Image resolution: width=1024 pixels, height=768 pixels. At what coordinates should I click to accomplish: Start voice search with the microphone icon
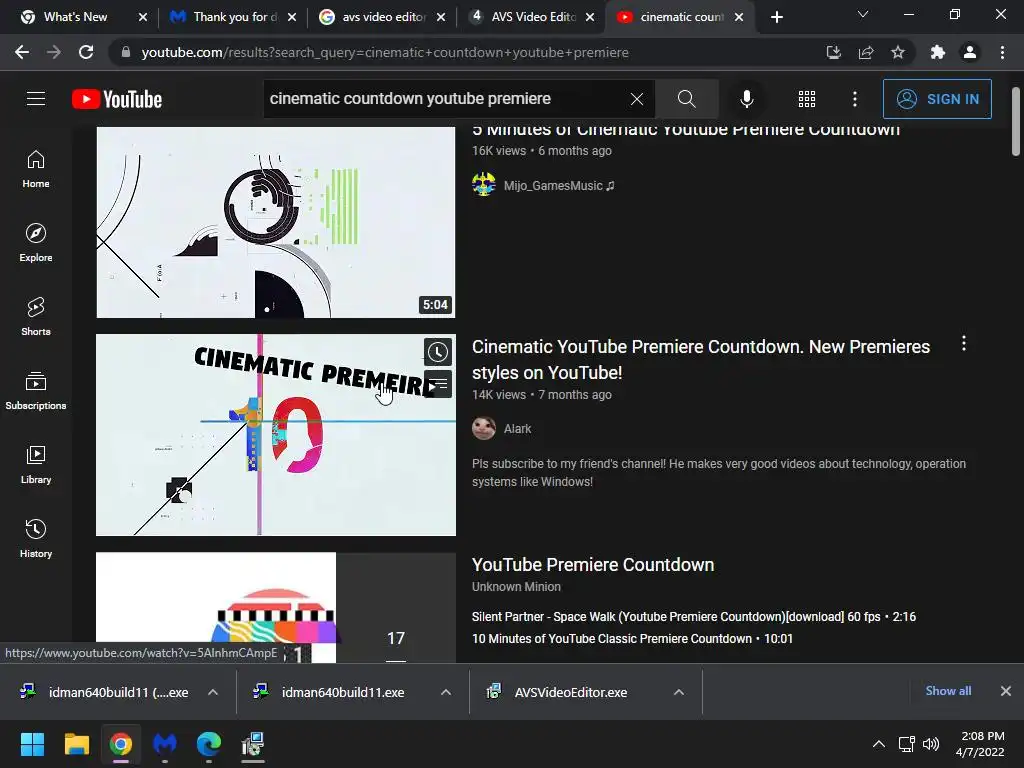pyautogui.click(x=746, y=99)
